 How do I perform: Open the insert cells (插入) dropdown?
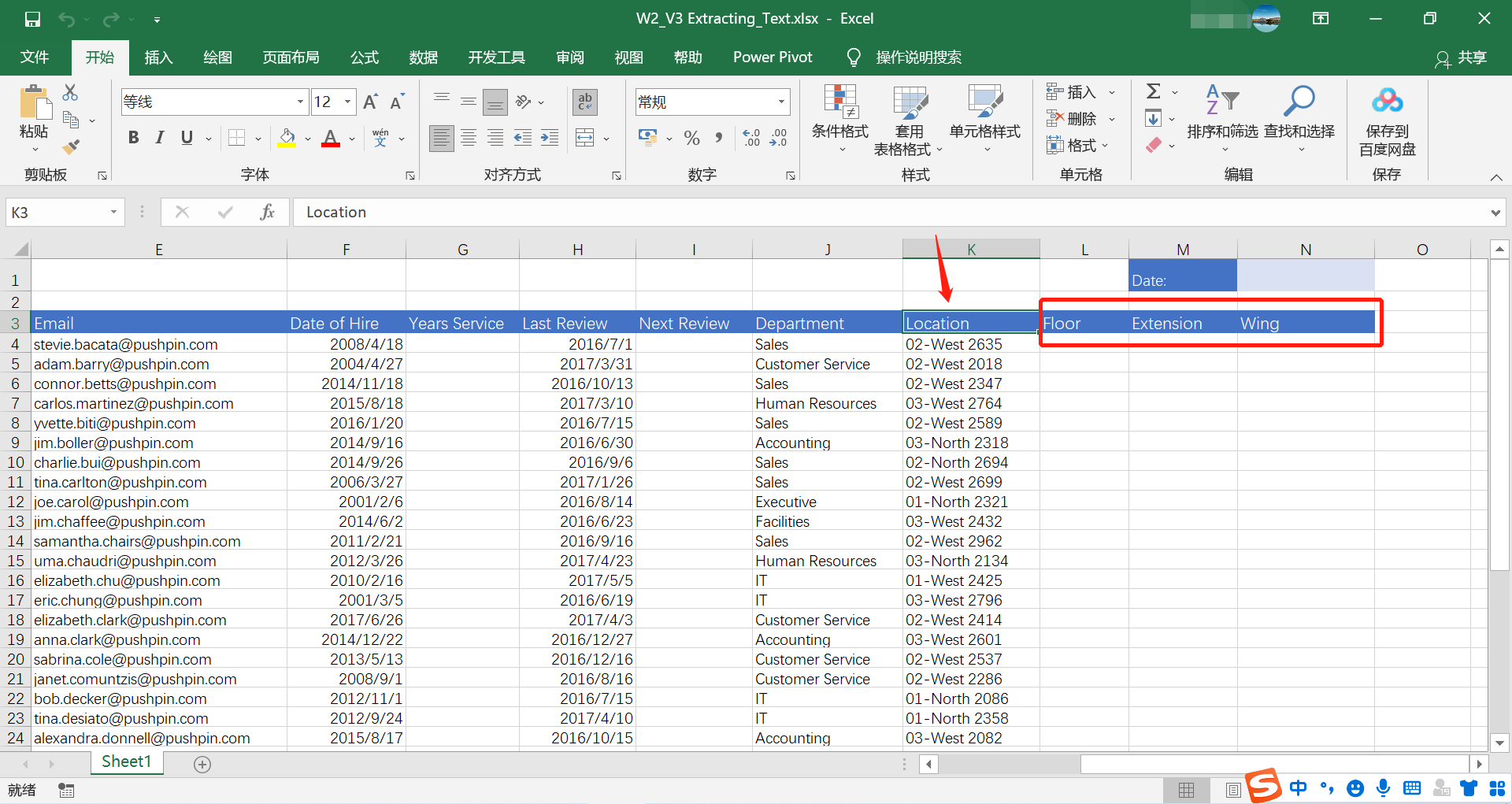[x=1080, y=92]
